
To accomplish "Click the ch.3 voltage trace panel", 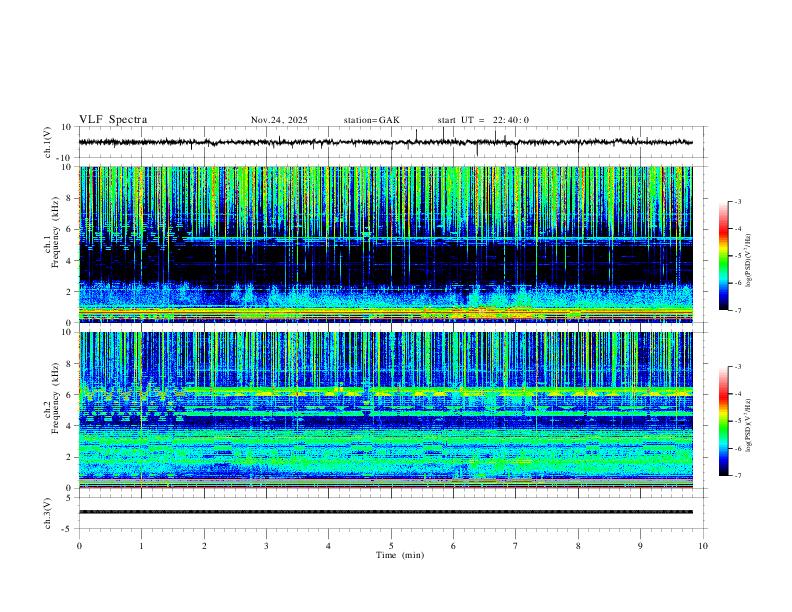I will (392, 513).
